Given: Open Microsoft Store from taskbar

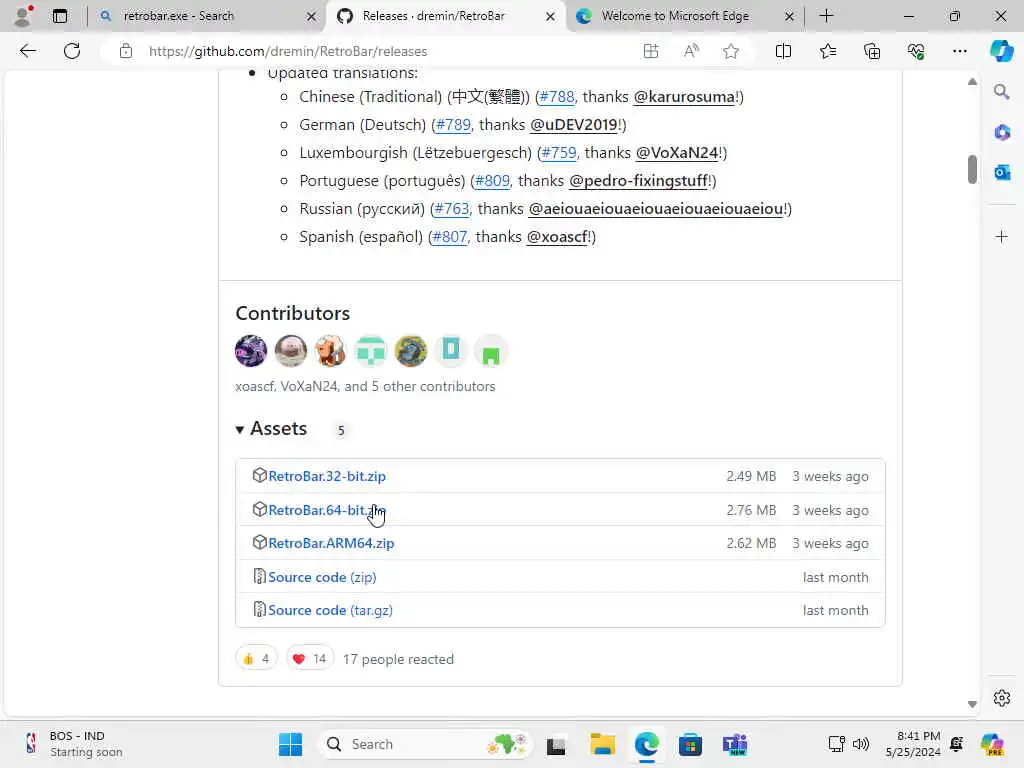Looking at the screenshot, I should click(690, 744).
